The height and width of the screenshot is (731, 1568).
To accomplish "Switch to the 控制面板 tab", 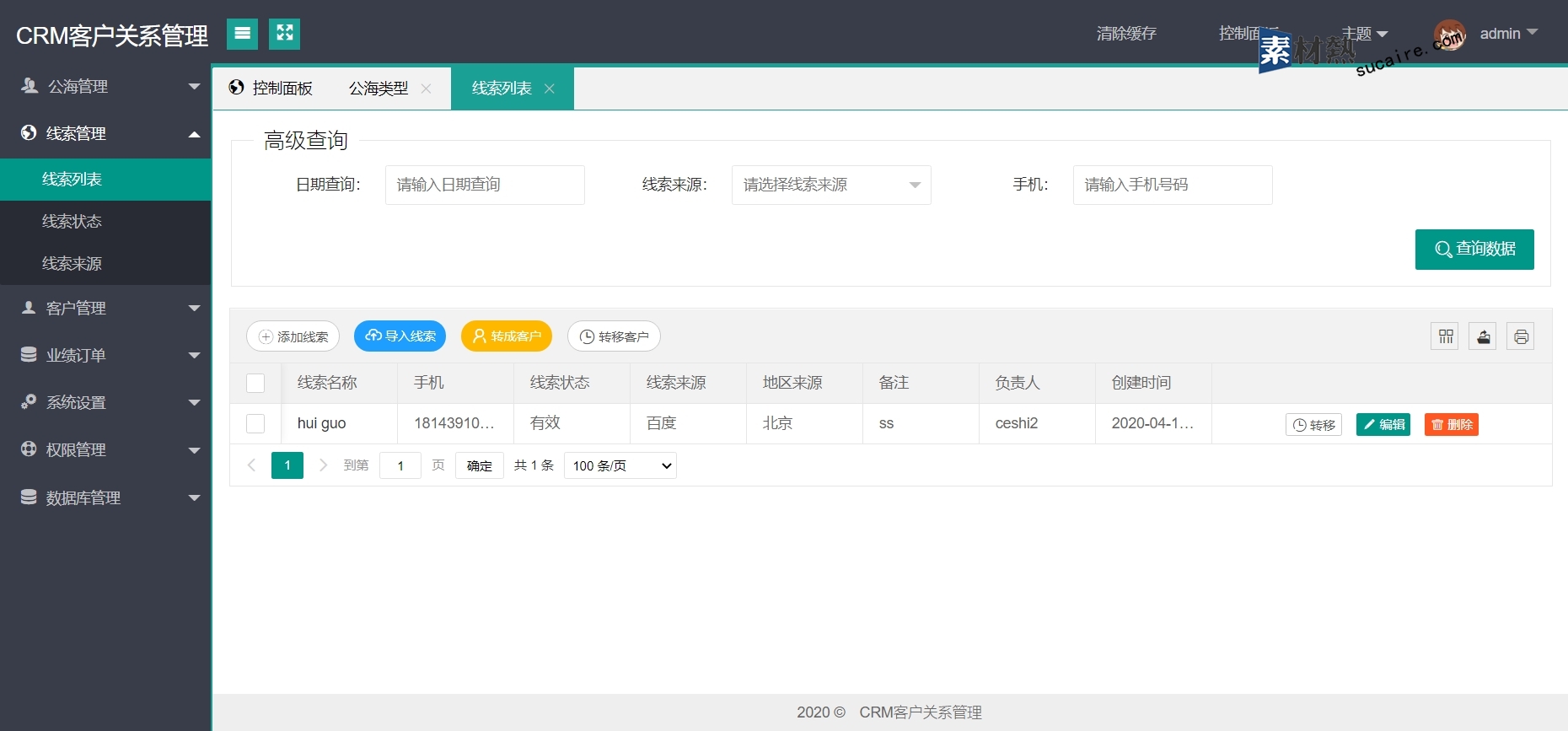I will [271, 89].
